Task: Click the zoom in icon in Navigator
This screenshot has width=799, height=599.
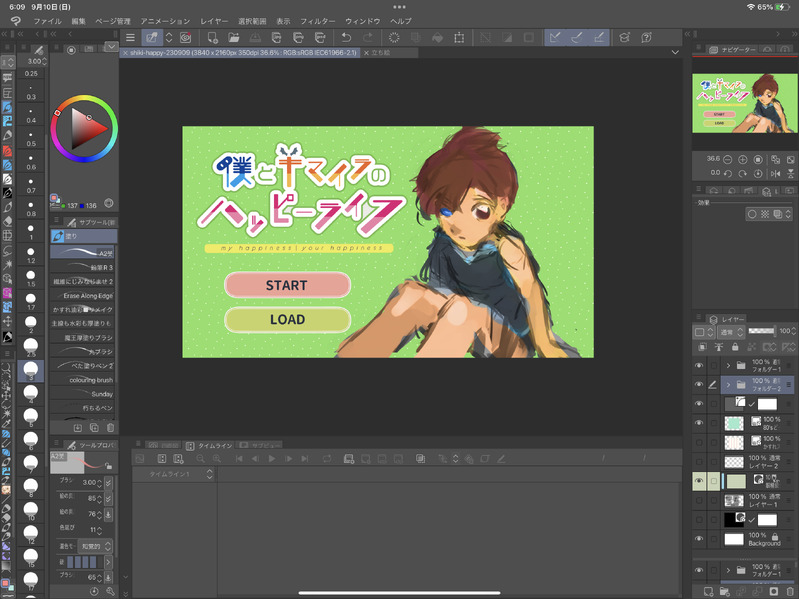Action: point(743,159)
